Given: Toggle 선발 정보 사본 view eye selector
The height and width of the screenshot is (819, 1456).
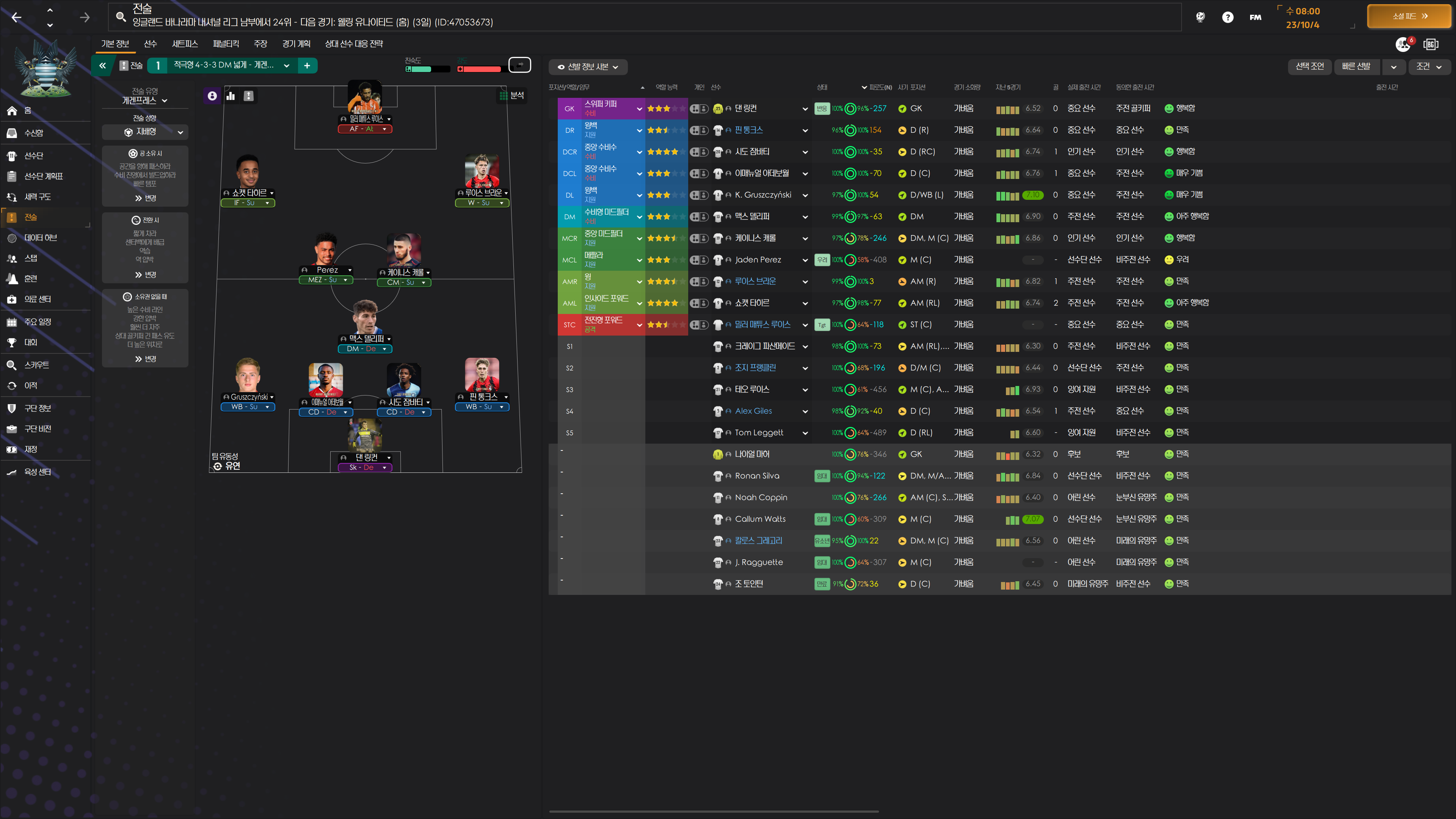Looking at the screenshot, I should pyautogui.click(x=588, y=67).
